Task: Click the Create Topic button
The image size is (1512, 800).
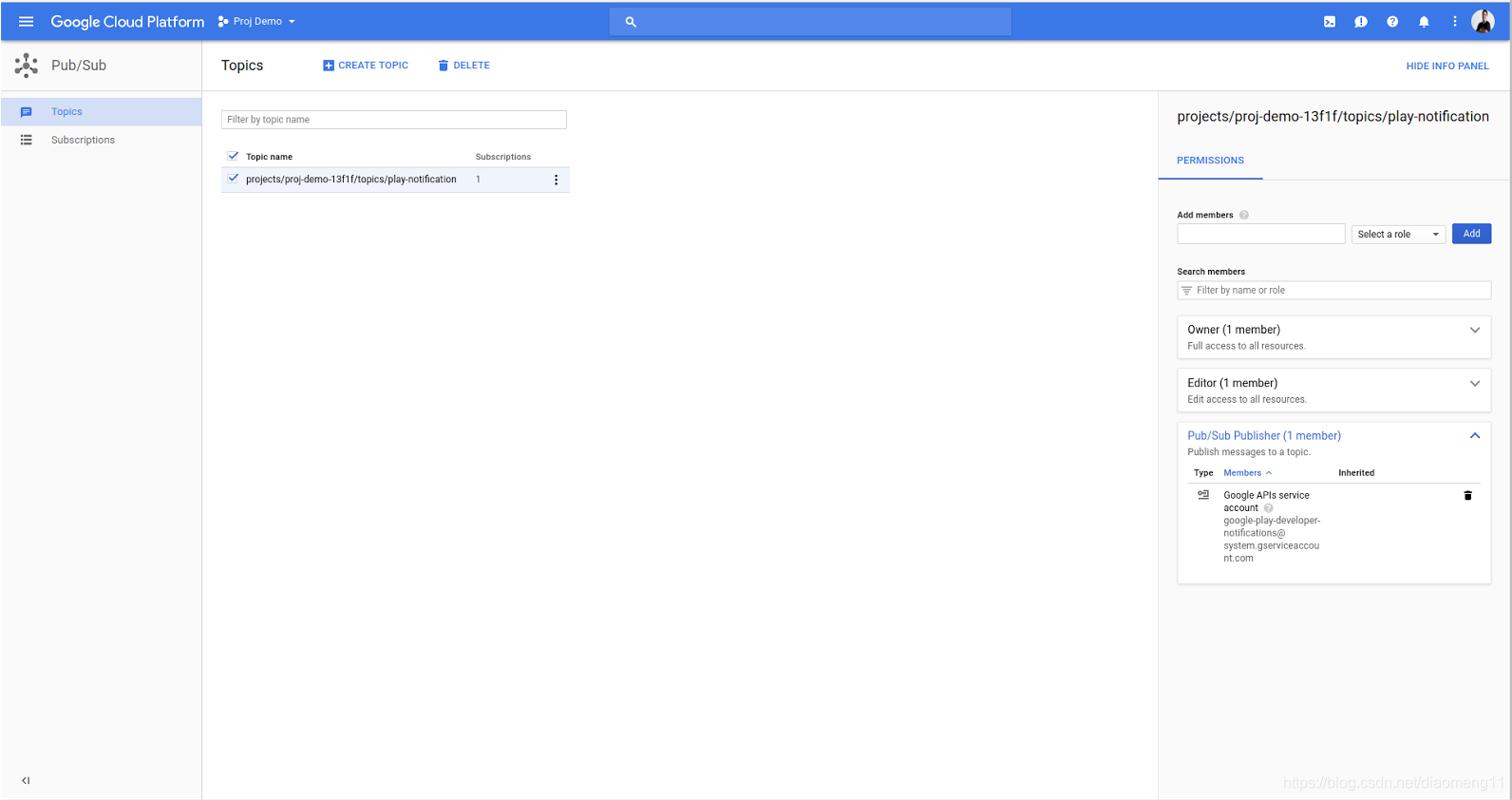Action: click(x=366, y=66)
